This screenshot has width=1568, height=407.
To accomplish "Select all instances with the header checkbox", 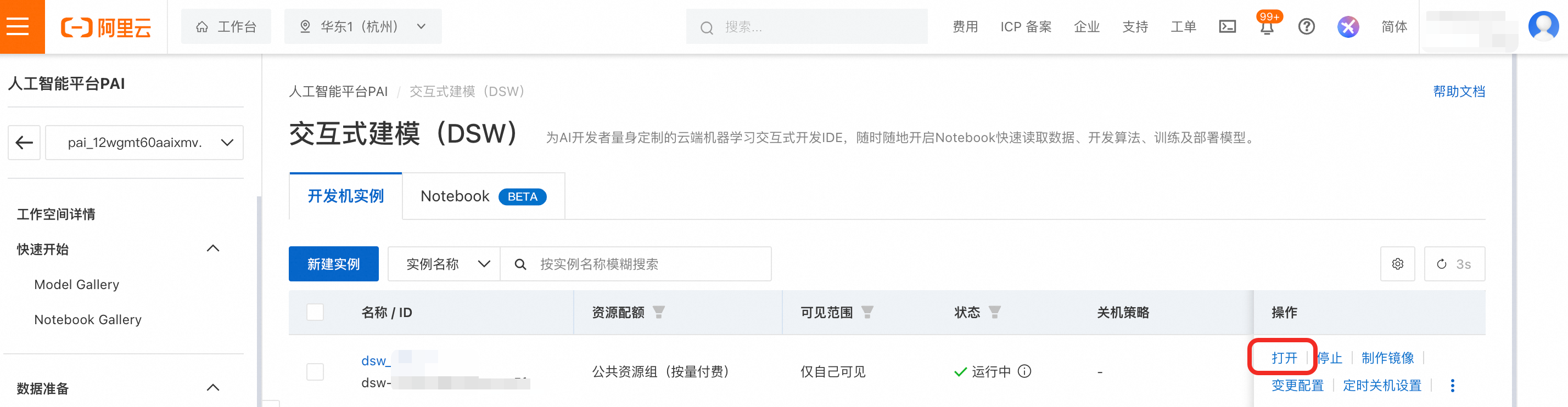I will click(x=315, y=312).
